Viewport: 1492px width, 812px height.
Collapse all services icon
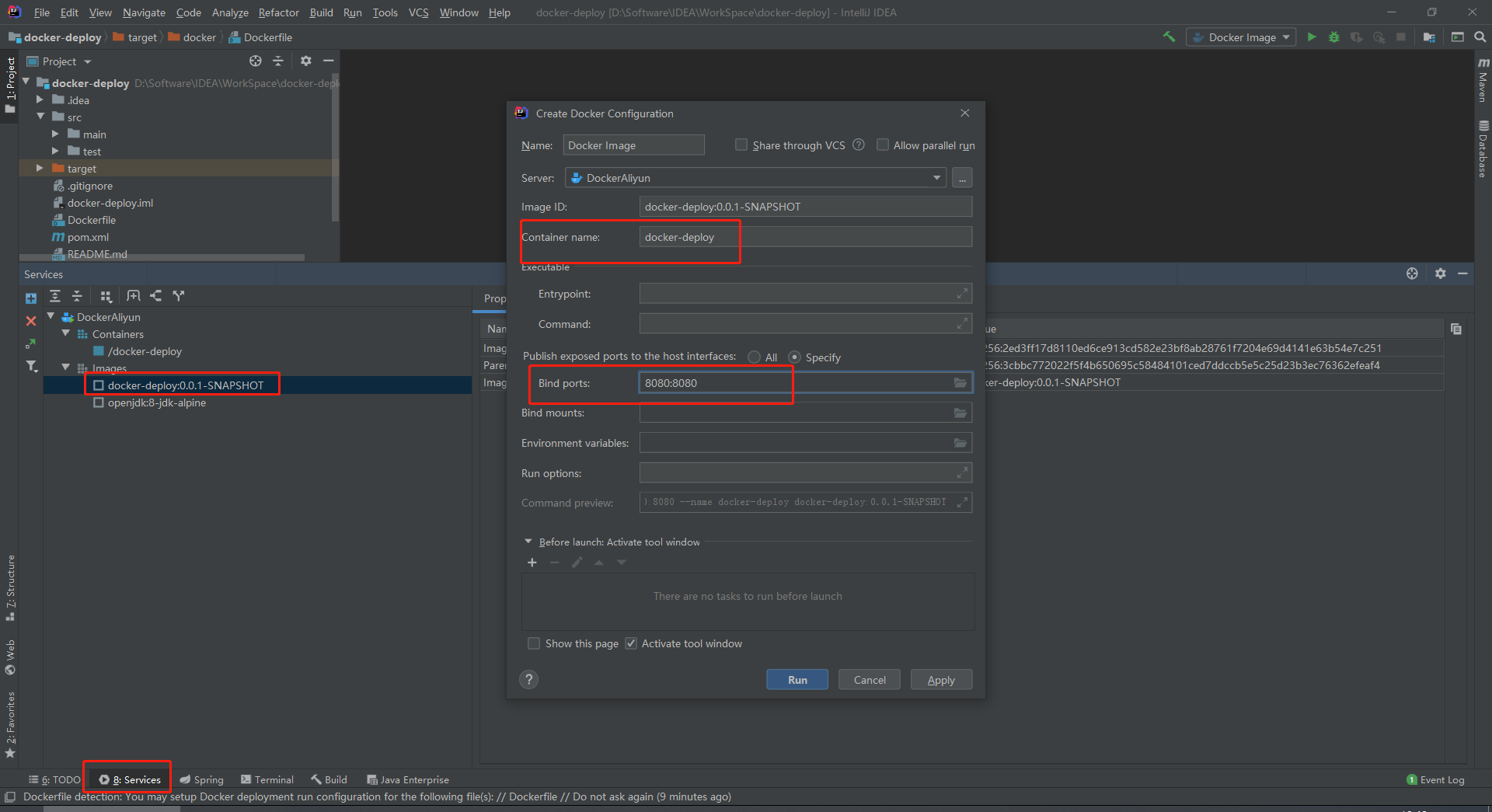click(77, 295)
